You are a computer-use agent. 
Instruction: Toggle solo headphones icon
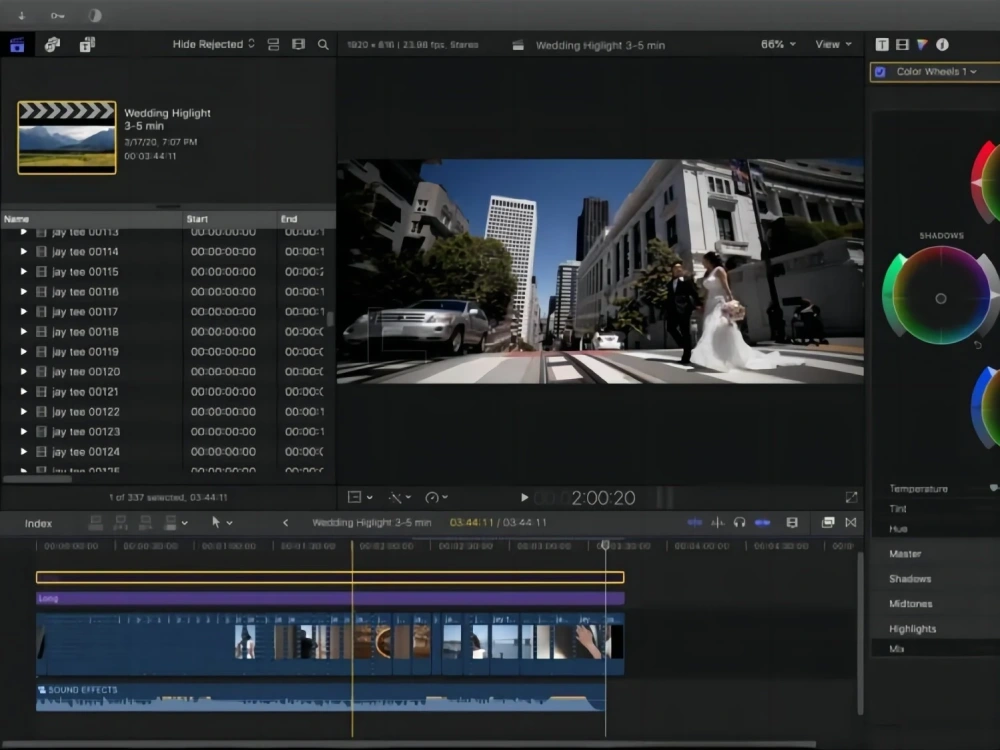[739, 522]
